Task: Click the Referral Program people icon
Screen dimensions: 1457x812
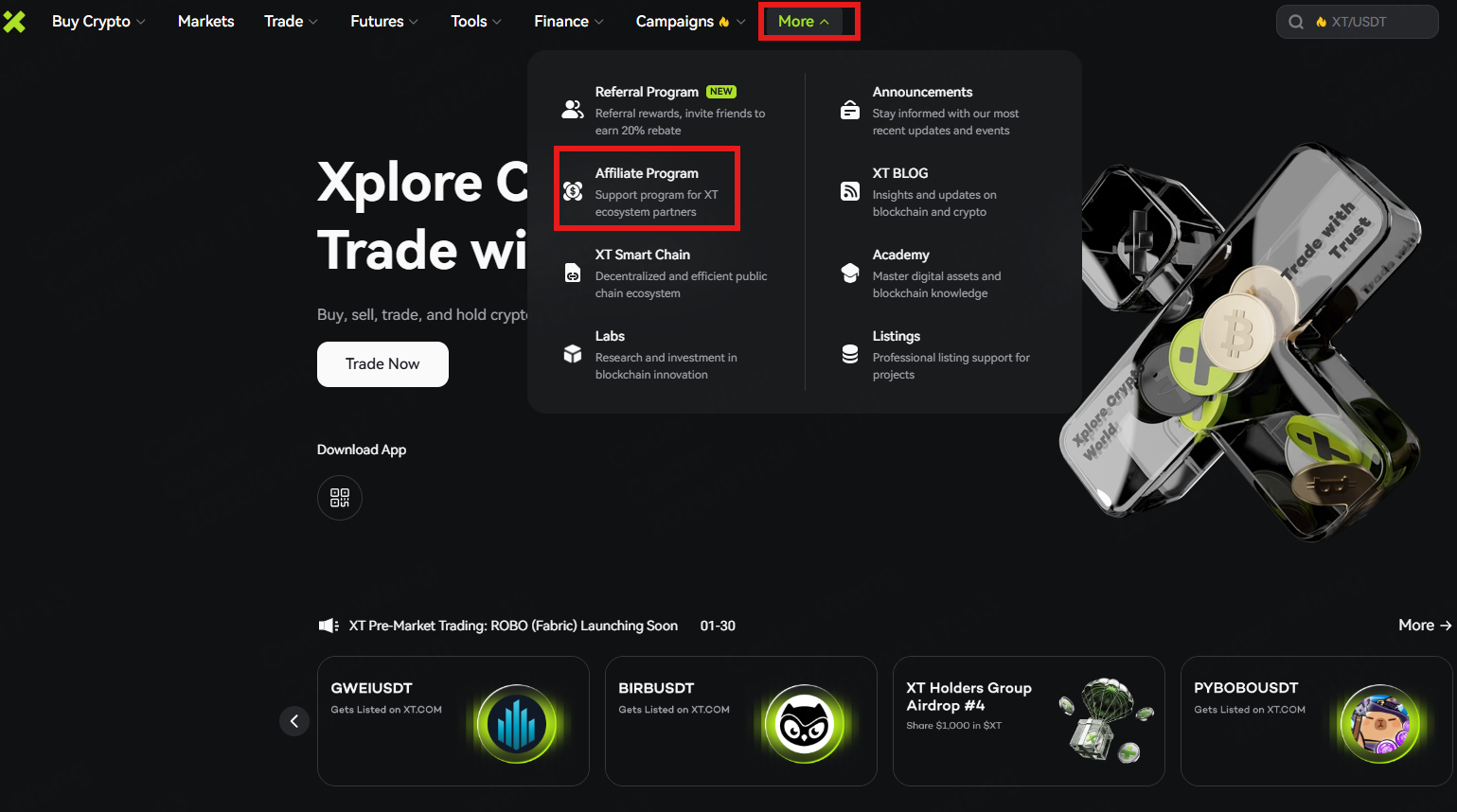Action: [x=573, y=110]
